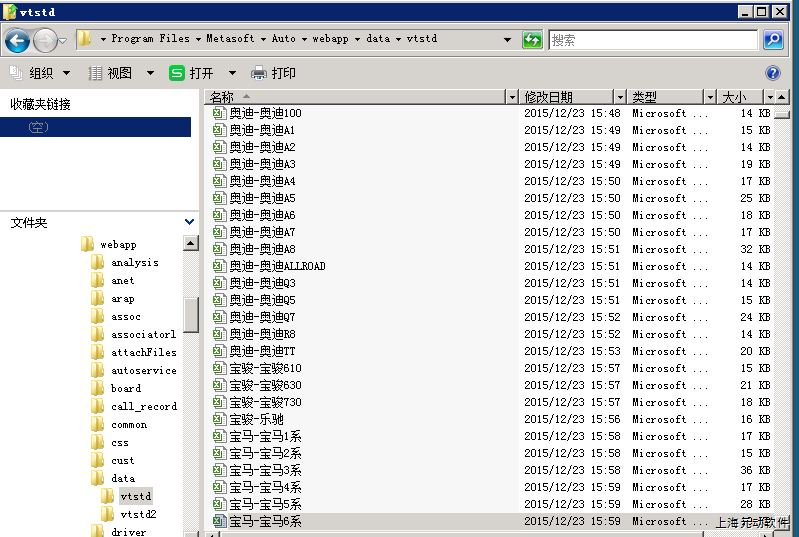The width and height of the screenshot is (799, 537).
Task: Click the search magnifier icon
Action: click(772, 40)
